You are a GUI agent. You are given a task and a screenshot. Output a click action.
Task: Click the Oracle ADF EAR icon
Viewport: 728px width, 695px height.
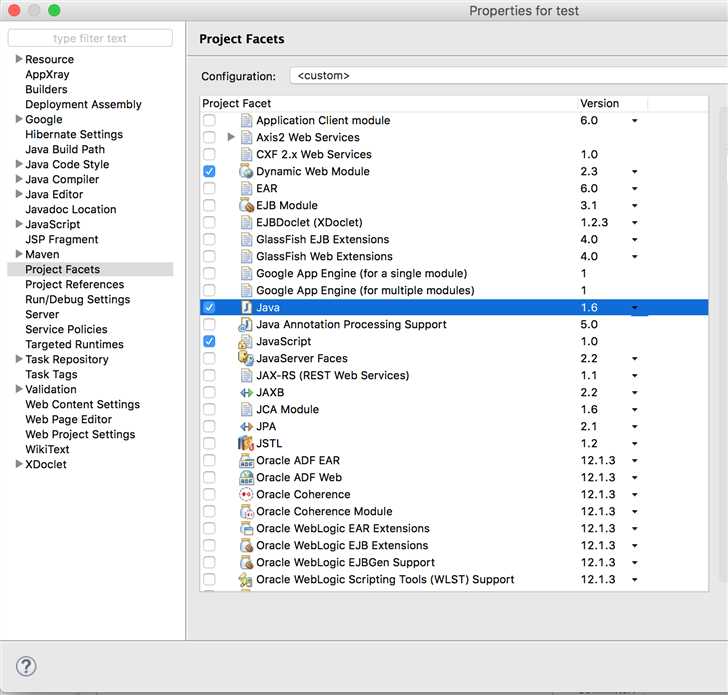pyautogui.click(x=246, y=461)
